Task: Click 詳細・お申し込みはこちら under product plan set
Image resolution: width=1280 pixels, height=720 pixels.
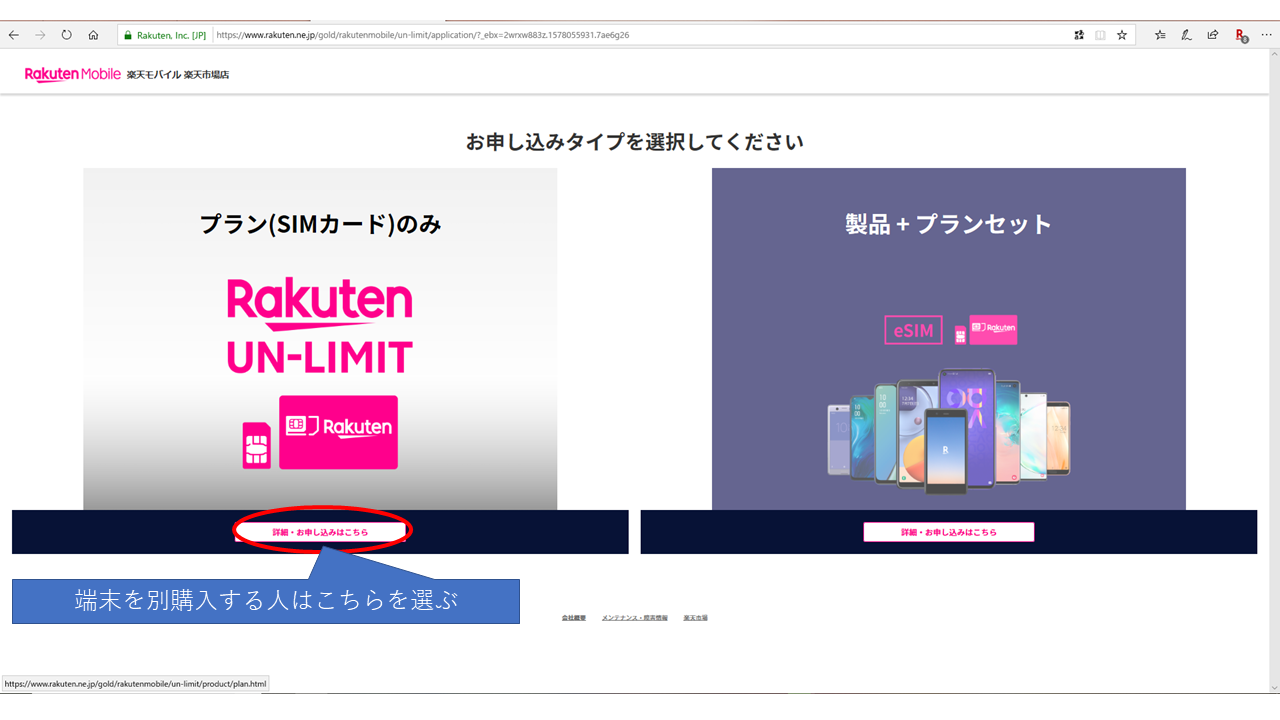Action: point(949,532)
